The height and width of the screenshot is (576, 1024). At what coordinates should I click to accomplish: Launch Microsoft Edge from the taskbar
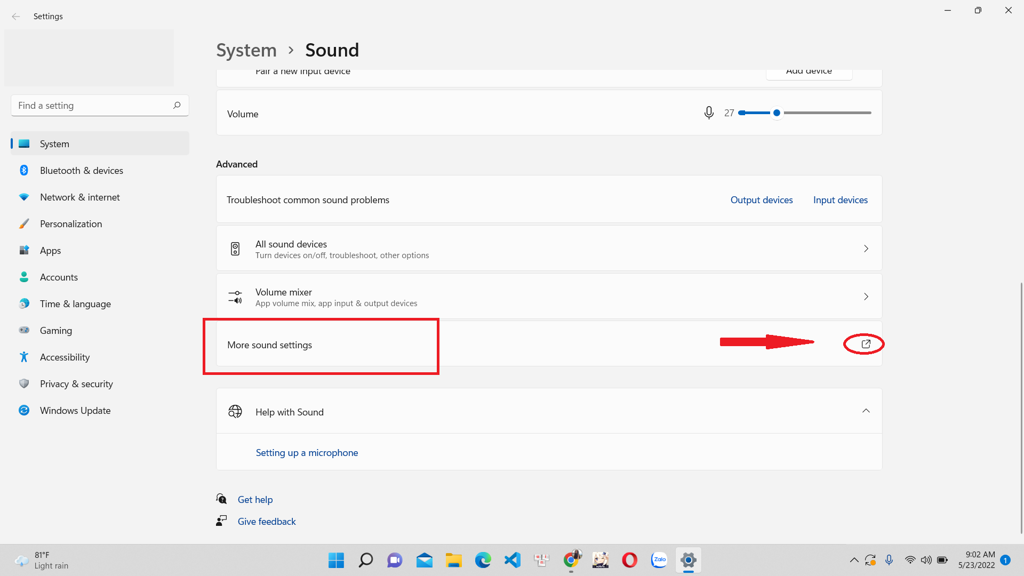(483, 560)
